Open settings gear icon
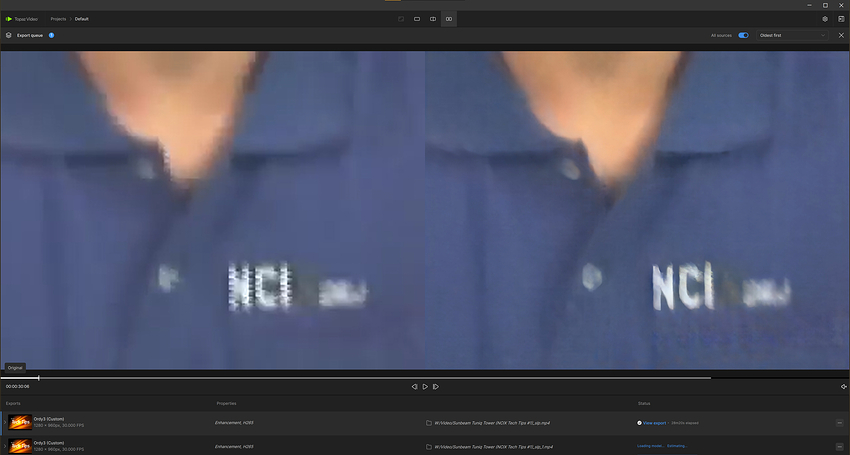The width and height of the screenshot is (850, 455). 825,19
